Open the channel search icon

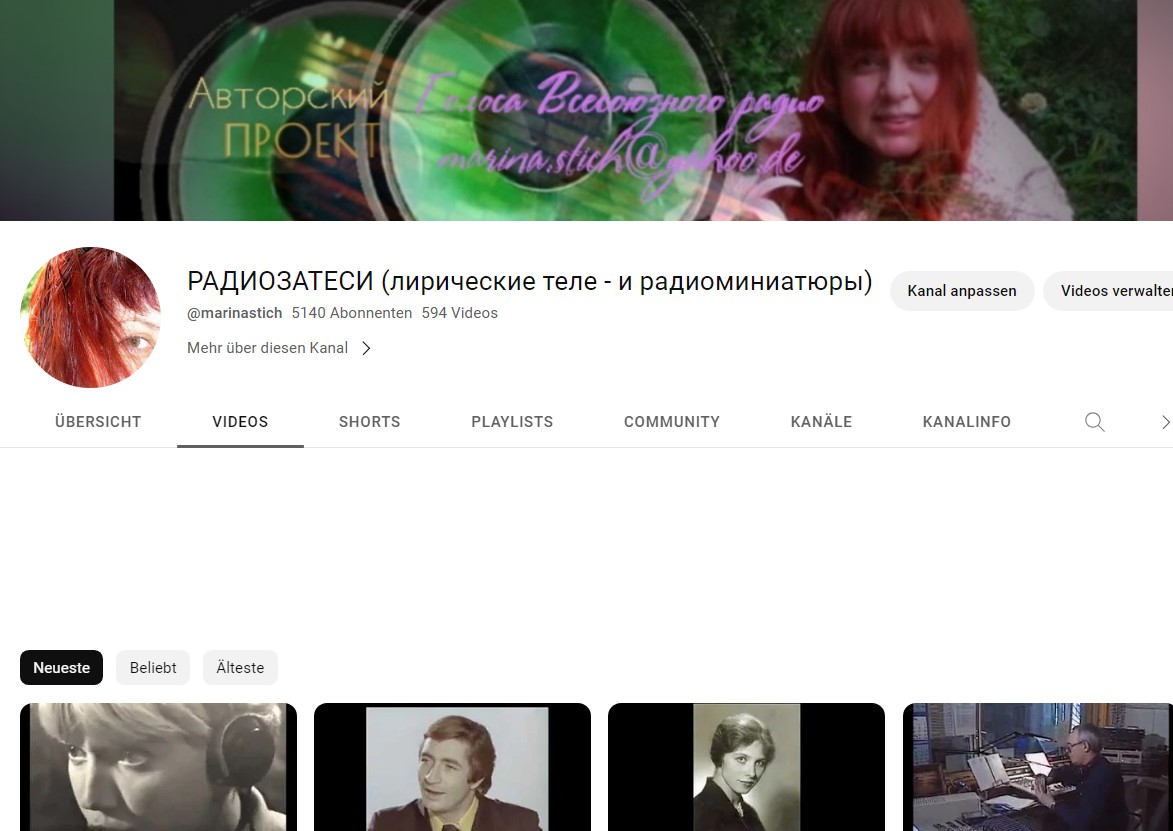[1094, 421]
